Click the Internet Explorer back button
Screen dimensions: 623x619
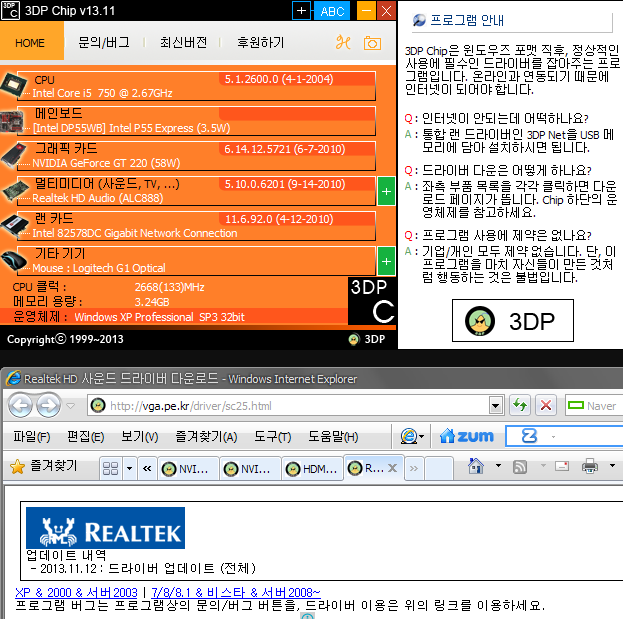pyautogui.click(x=20, y=406)
